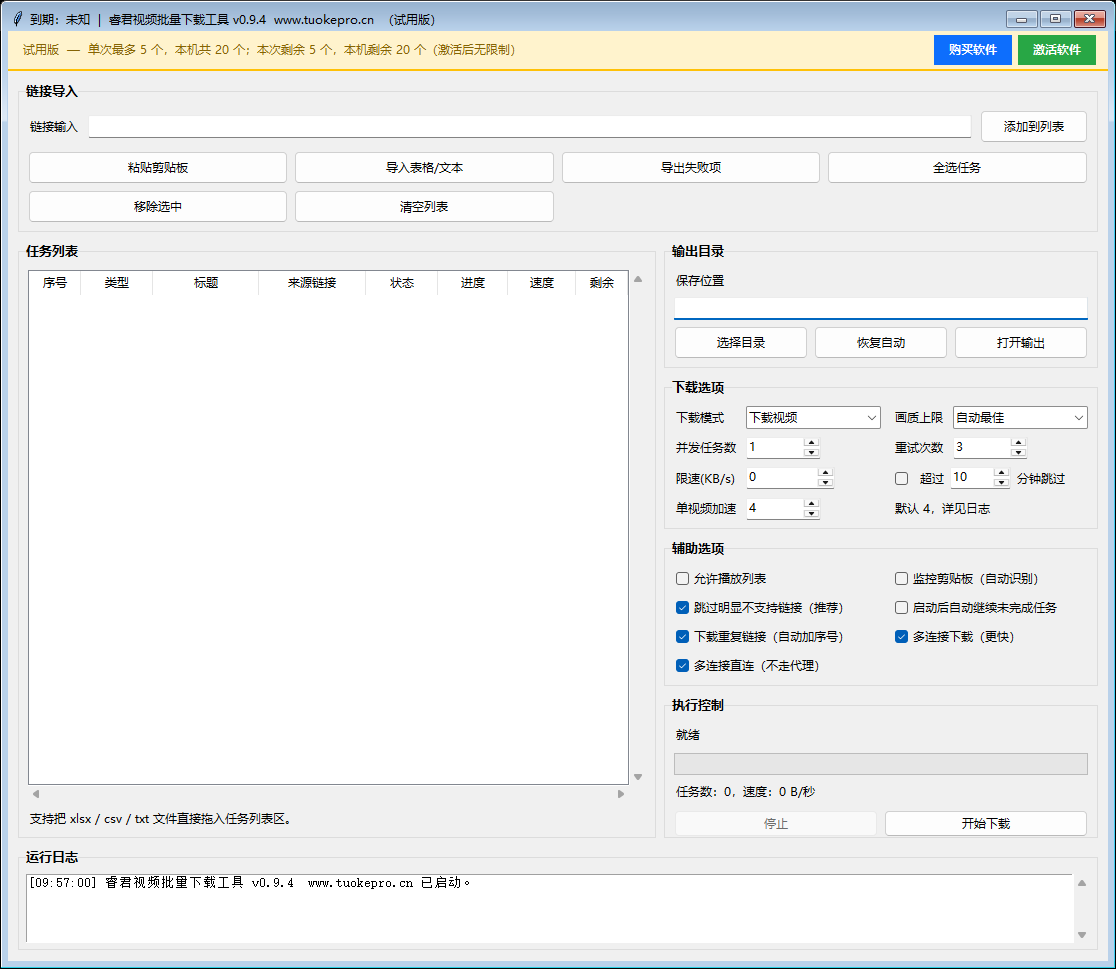The width and height of the screenshot is (1116, 969).
Task: Click the feather app icon in title bar
Action: point(18,19)
